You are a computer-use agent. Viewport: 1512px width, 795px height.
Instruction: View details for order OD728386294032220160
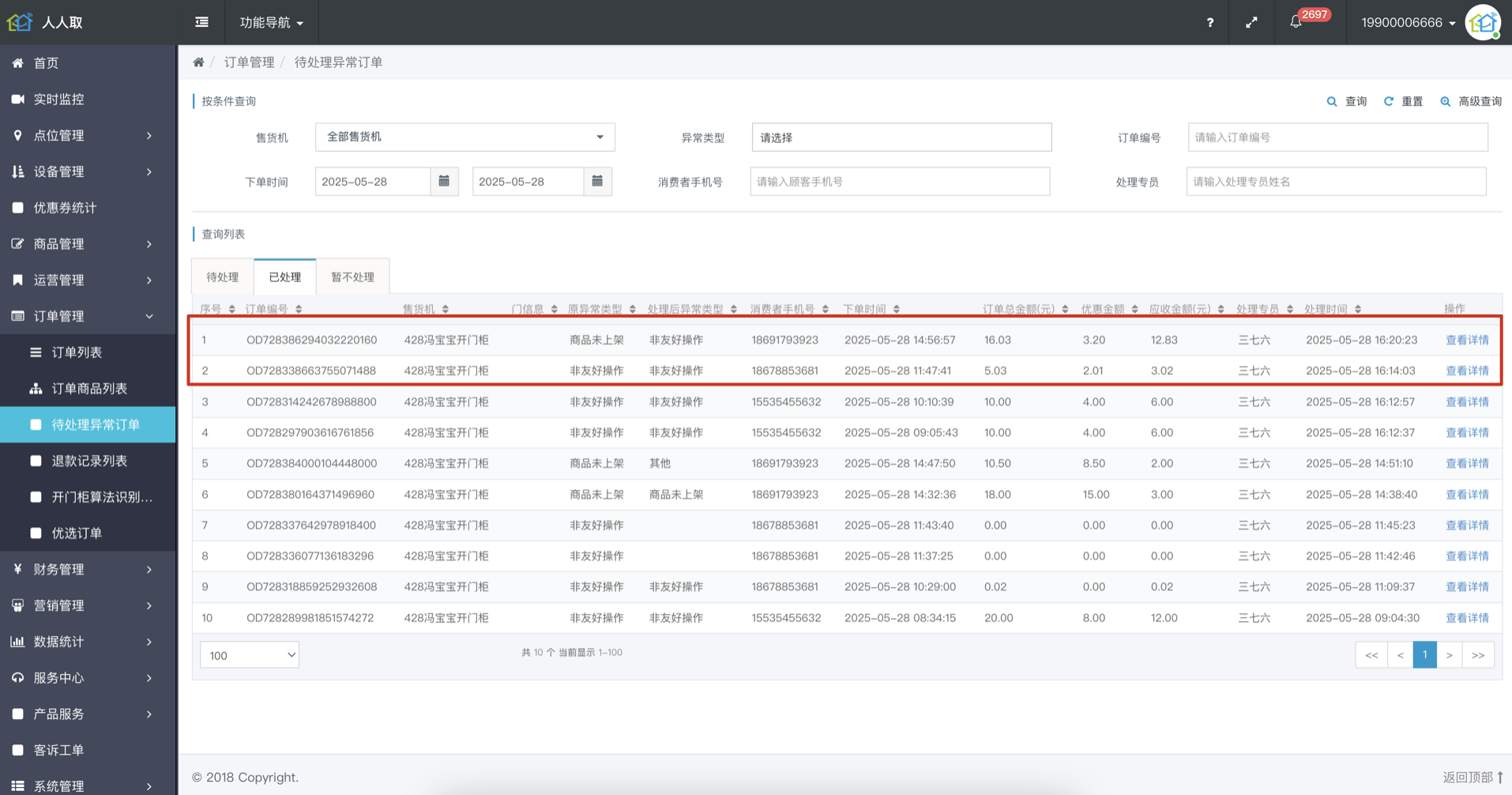click(x=1467, y=340)
